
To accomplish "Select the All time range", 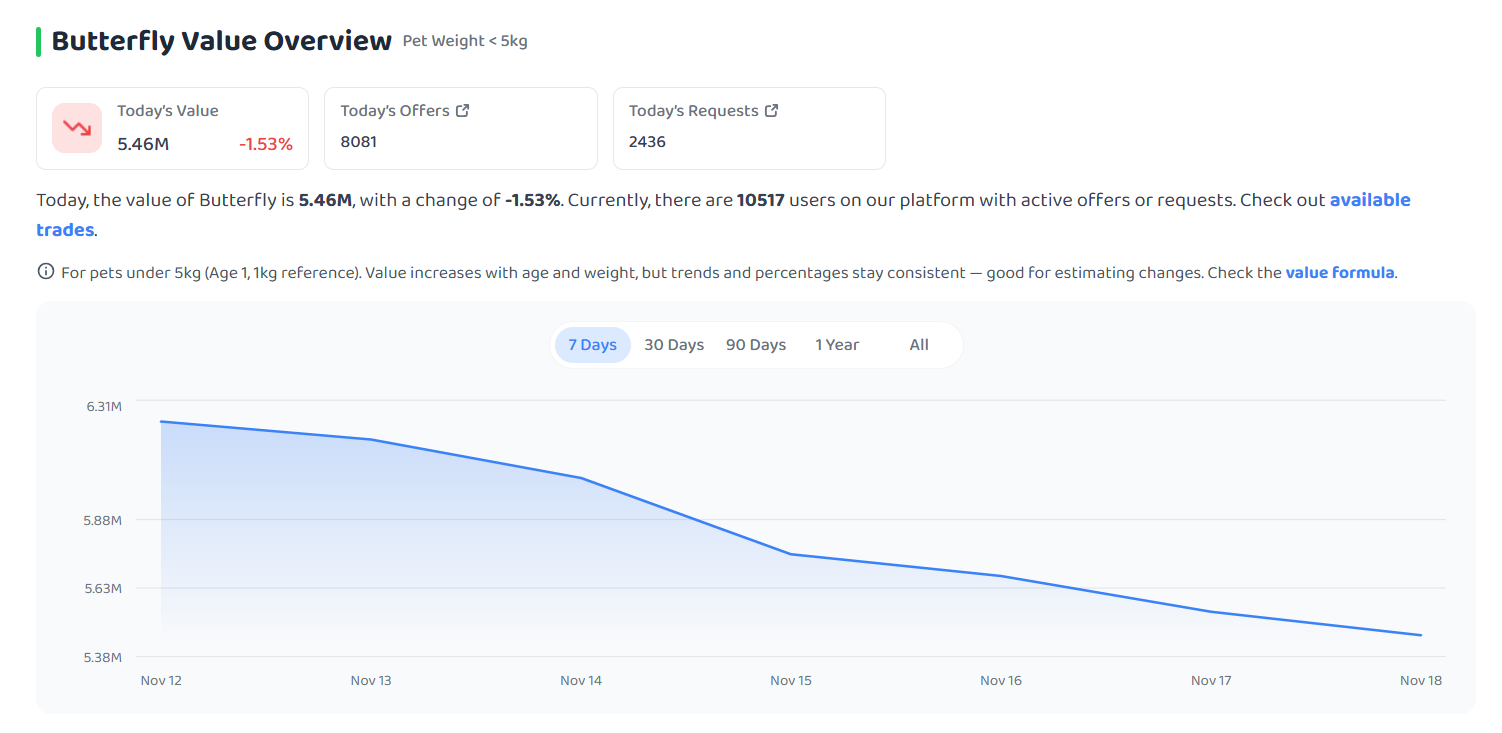I will (x=919, y=345).
